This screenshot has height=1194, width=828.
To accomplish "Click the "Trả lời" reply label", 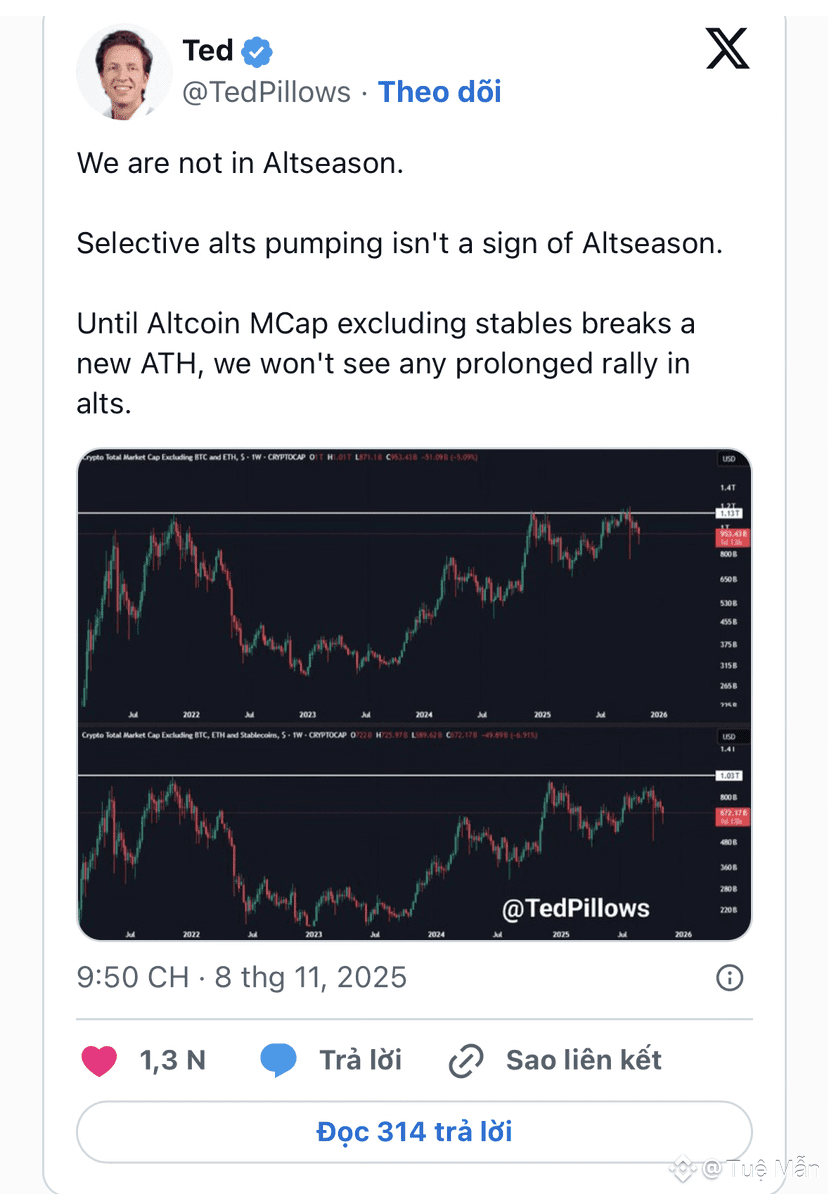I will 360,1060.
